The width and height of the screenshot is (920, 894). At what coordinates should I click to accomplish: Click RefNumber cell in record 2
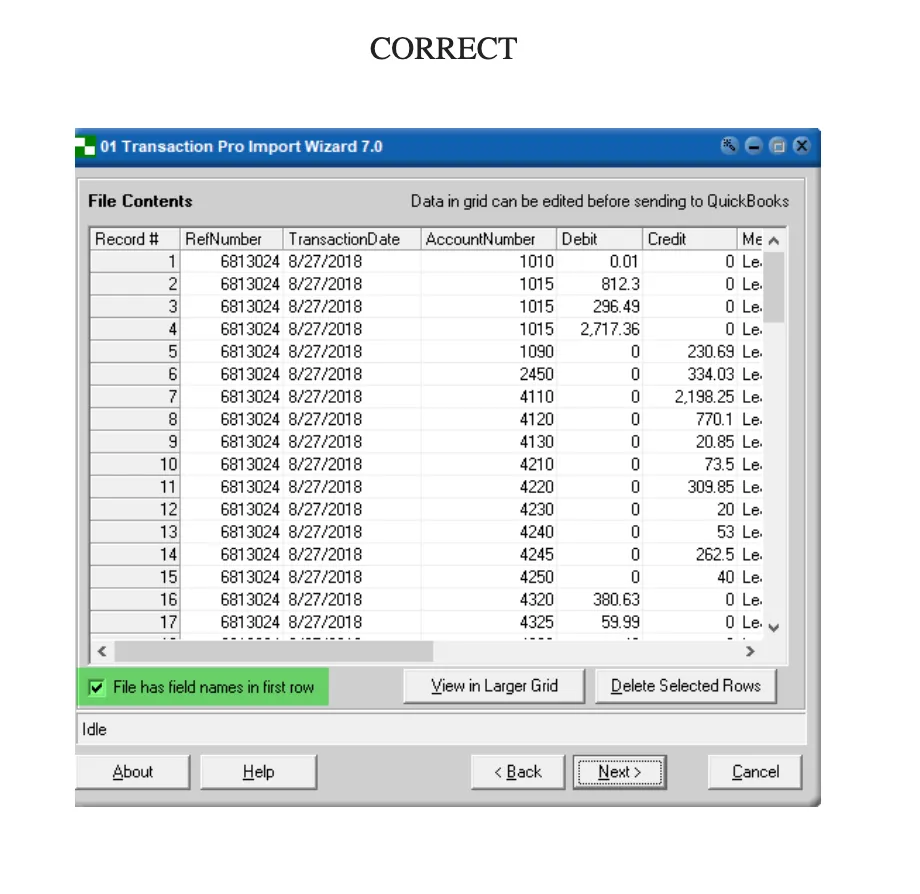point(231,284)
